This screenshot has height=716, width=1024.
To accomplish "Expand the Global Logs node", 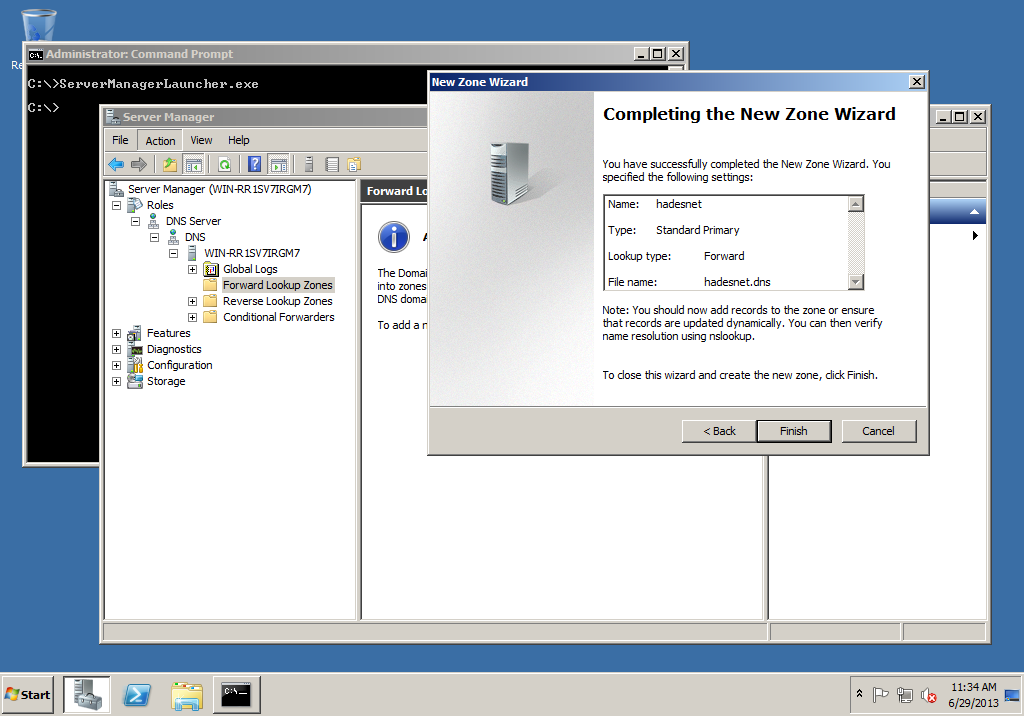I will pyautogui.click(x=192, y=269).
